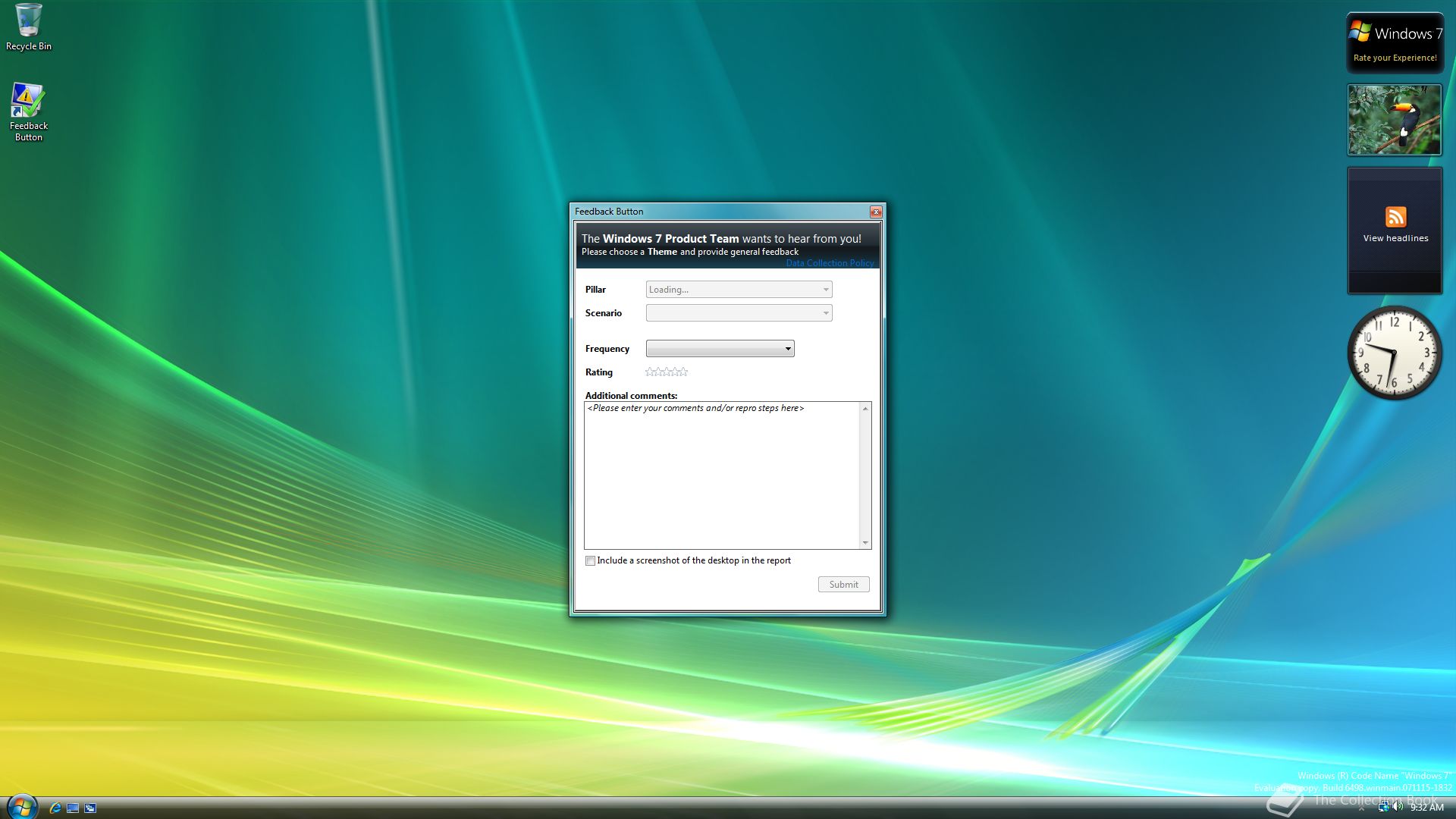Open the Scenario dropdown
Screen dimensions: 1456x819
[x=739, y=312]
